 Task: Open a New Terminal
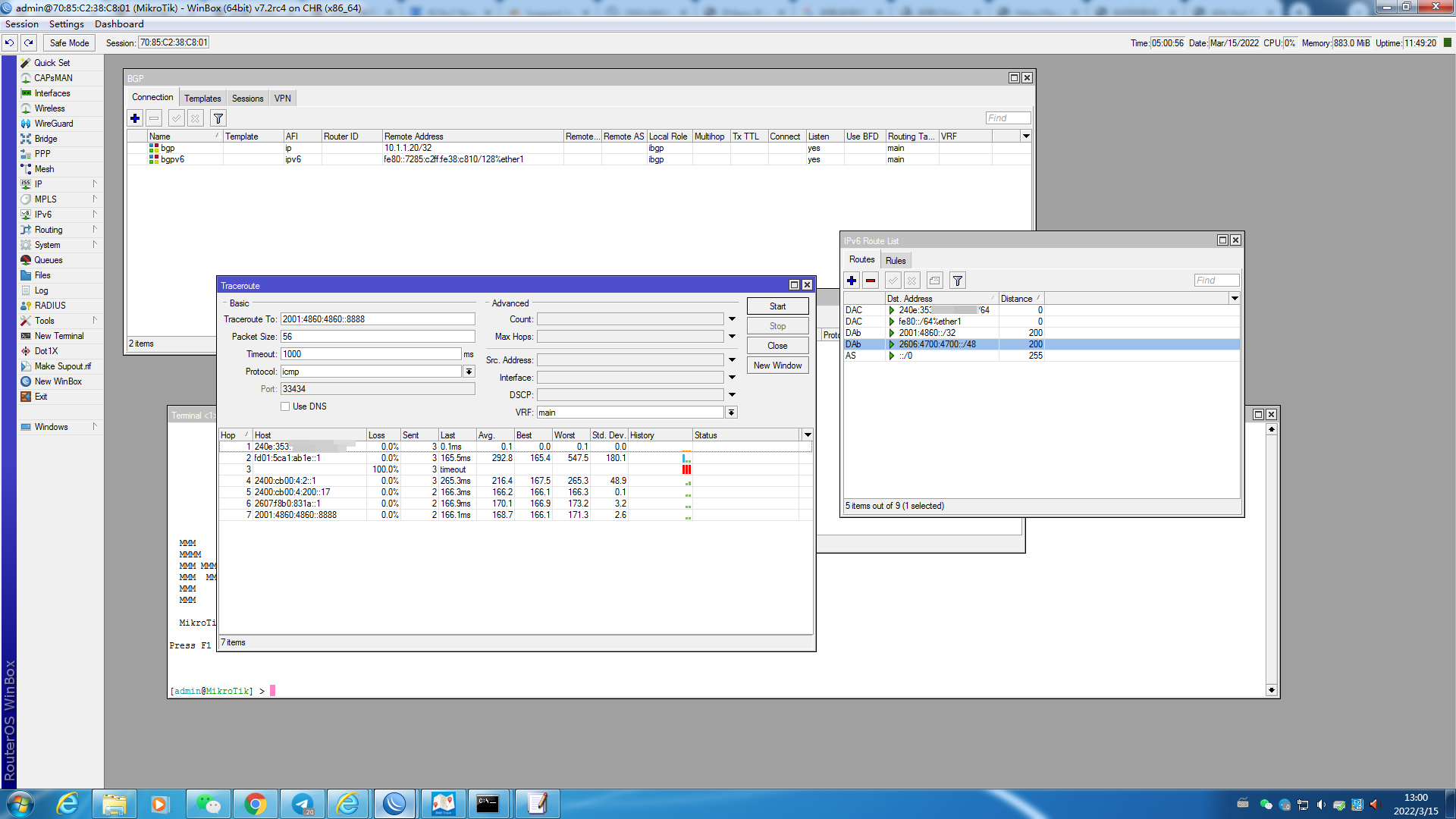click(x=59, y=336)
